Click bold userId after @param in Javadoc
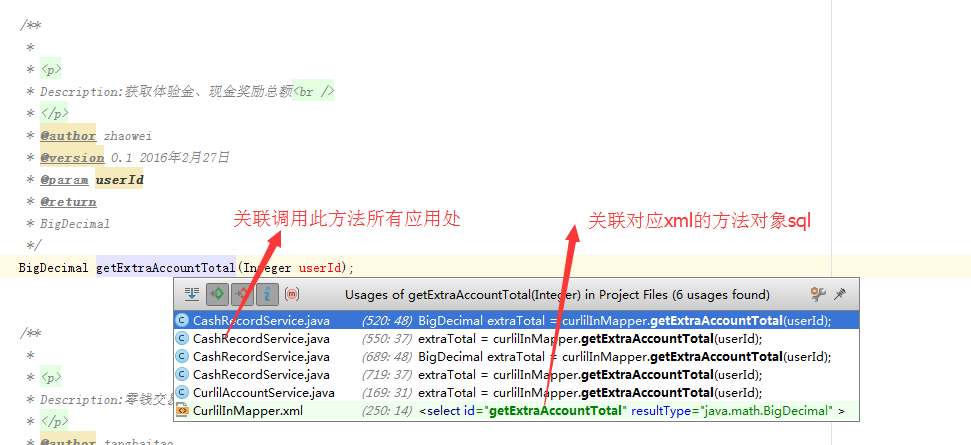Screen dimensions: 971x445 [119, 180]
